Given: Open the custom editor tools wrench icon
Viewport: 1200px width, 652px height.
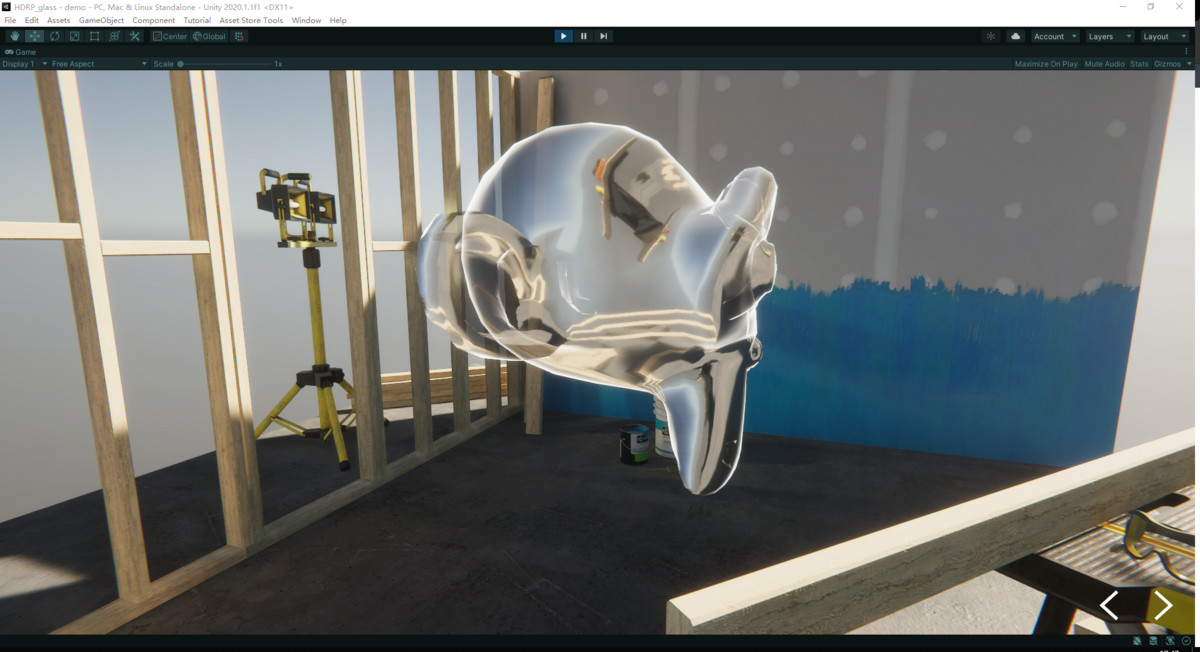Looking at the screenshot, I should point(134,36).
